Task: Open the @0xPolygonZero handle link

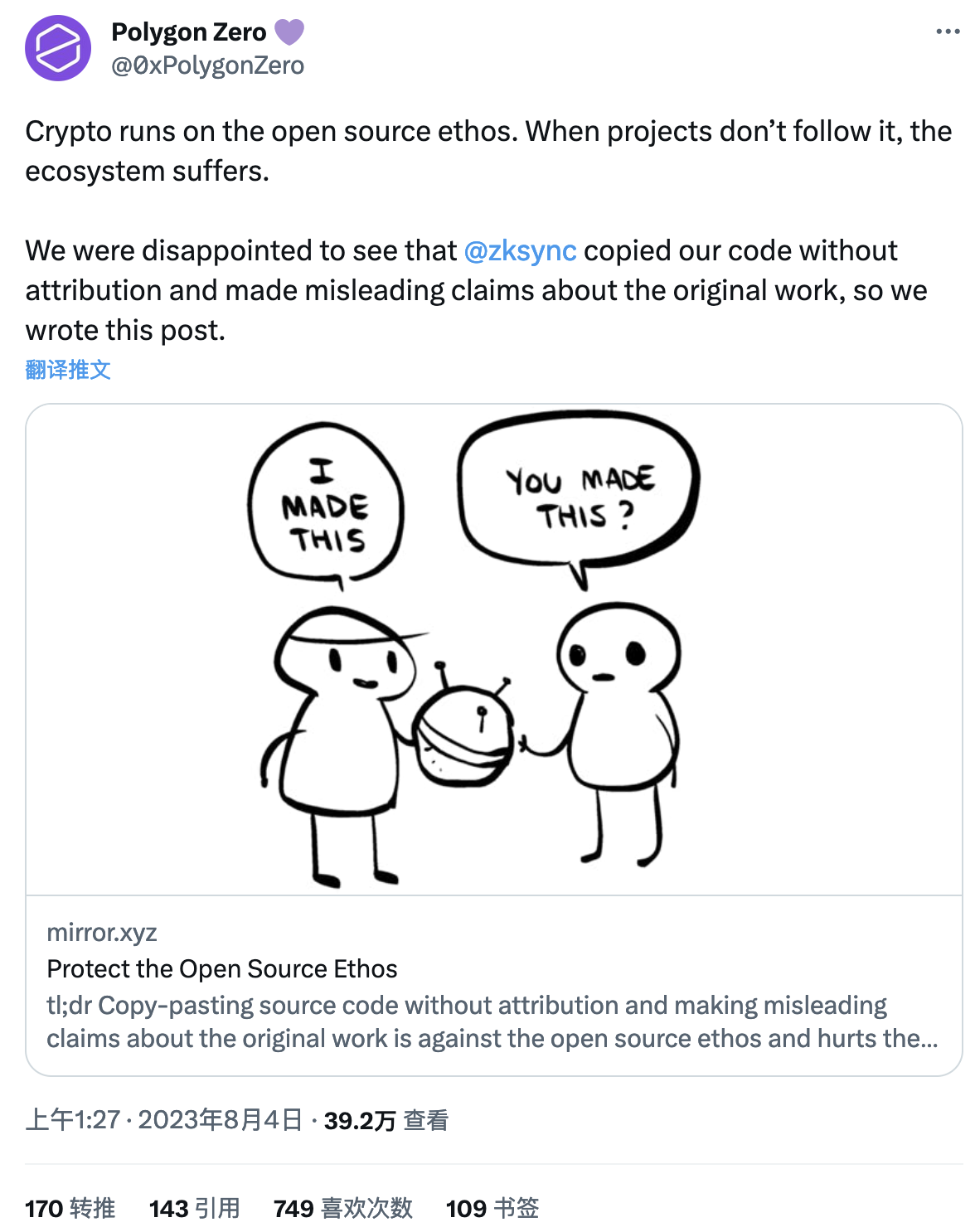Action: 208,65
